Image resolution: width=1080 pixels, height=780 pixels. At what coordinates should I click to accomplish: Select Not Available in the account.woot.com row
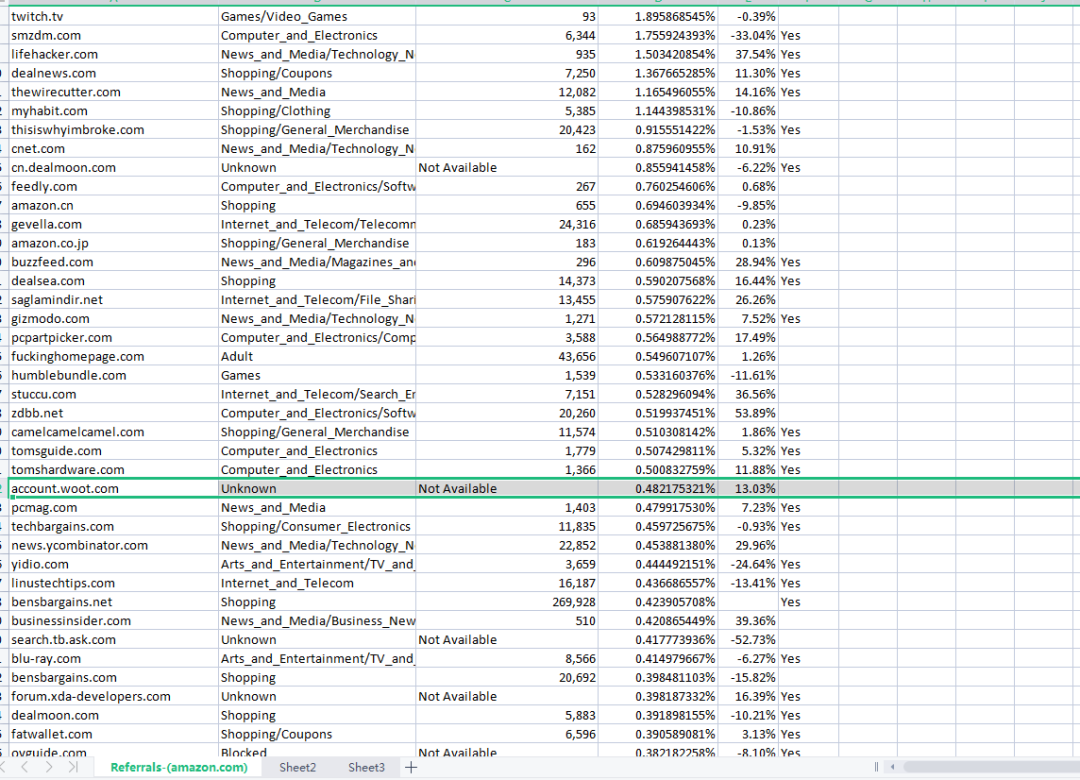coord(506,489)
